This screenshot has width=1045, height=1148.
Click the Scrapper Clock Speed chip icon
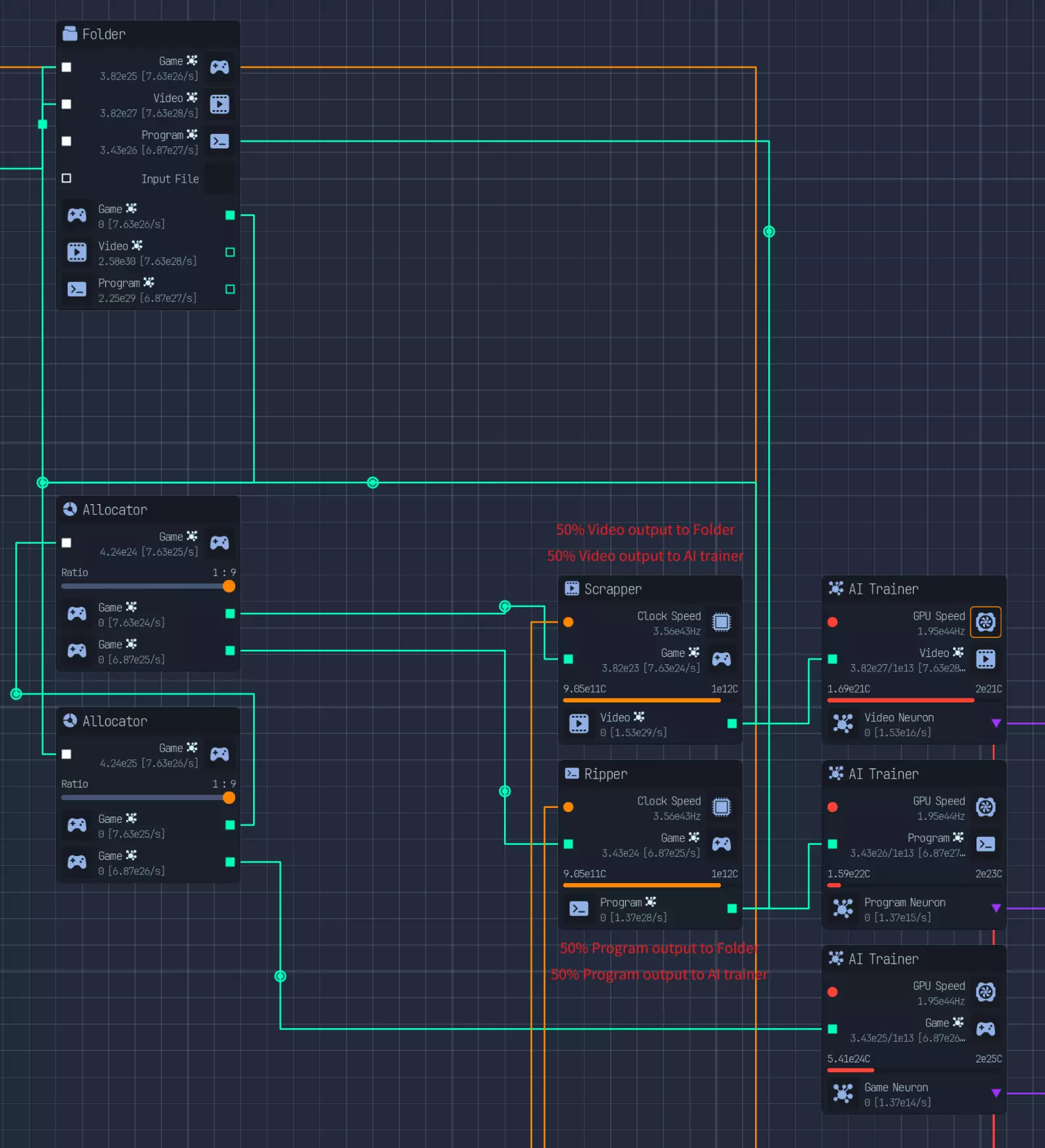(721, 622)
